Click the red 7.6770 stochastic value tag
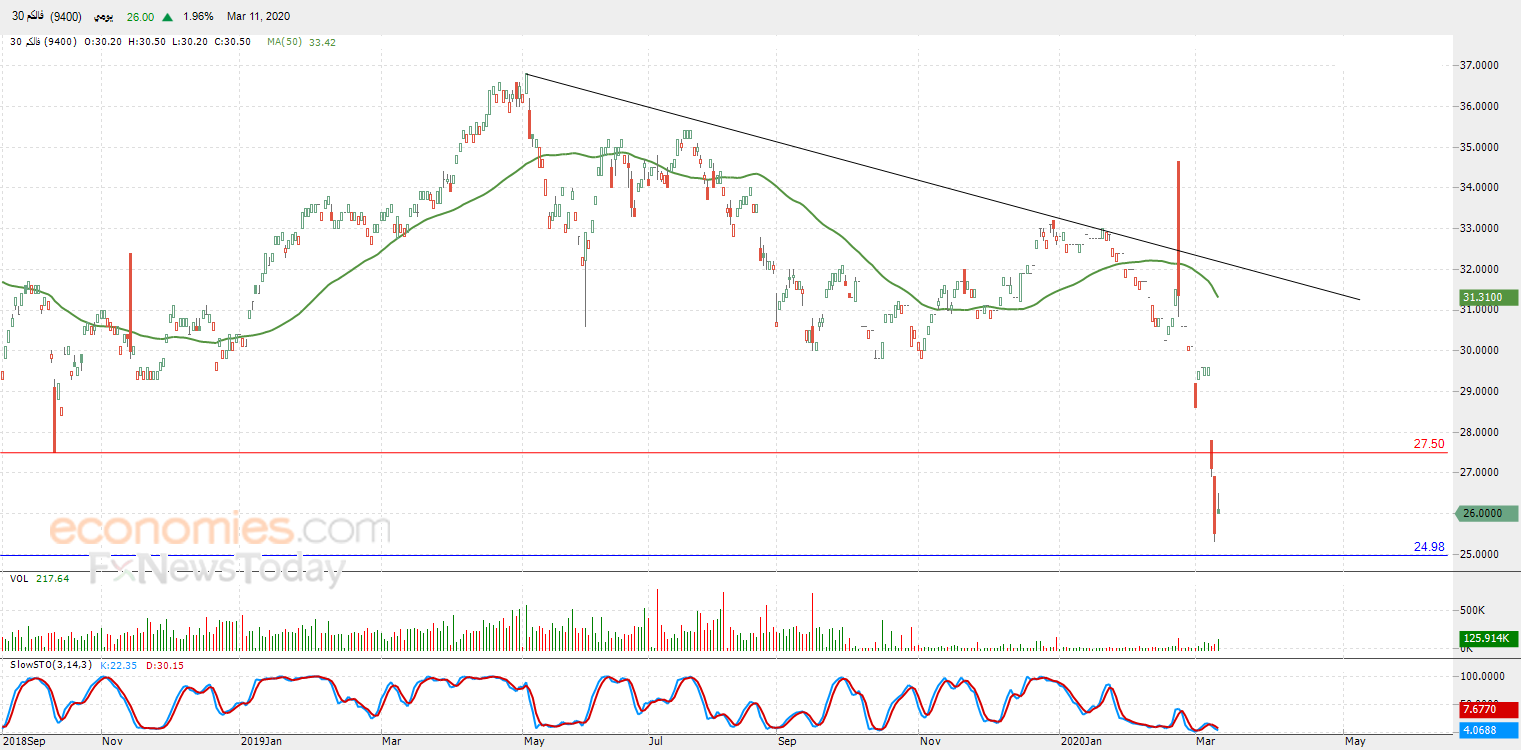The height and width of the screenshot is (750, 1521). click(1488, 709)
